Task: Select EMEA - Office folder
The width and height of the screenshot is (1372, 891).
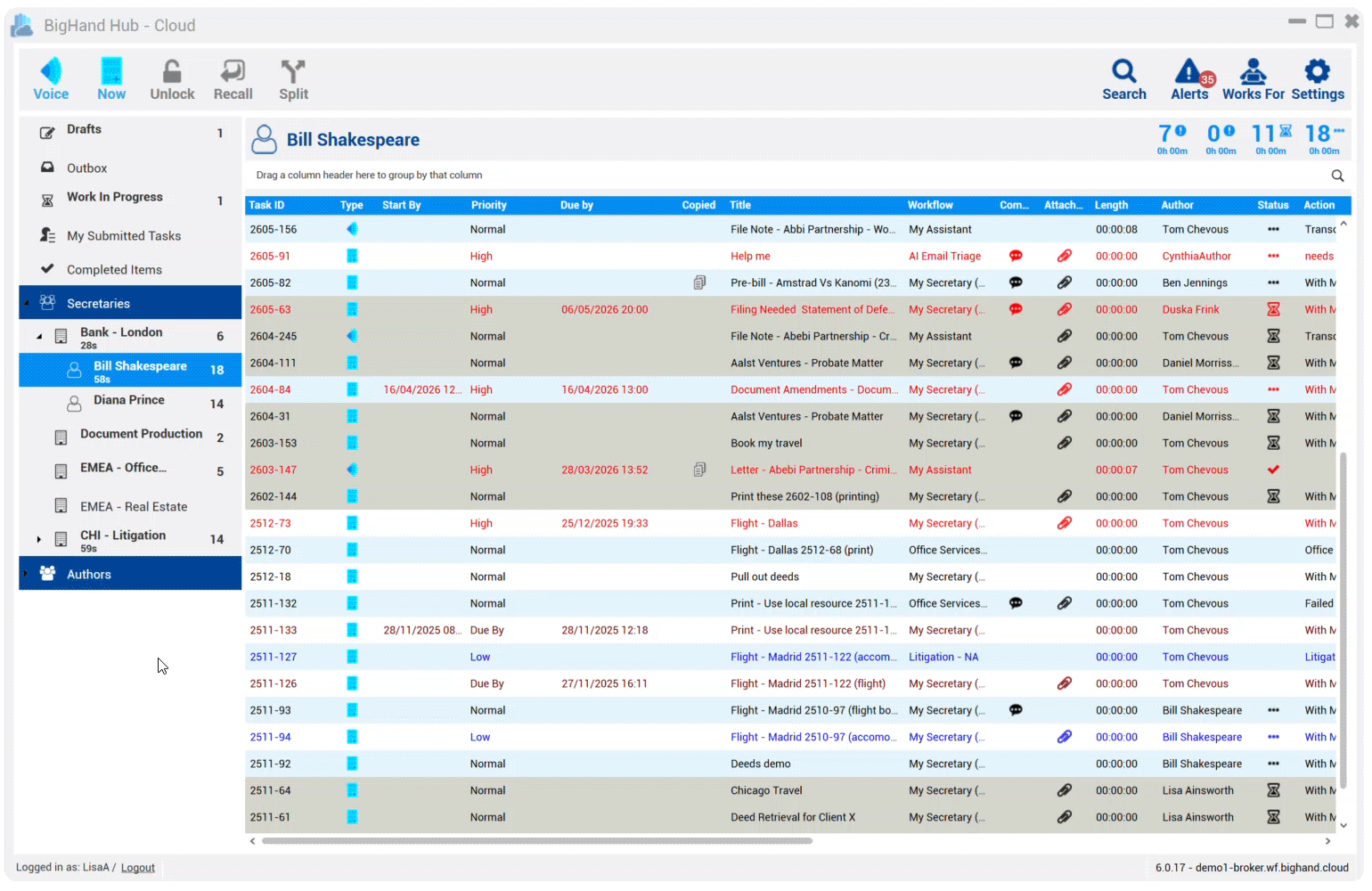Action: [x=130, y=471]
